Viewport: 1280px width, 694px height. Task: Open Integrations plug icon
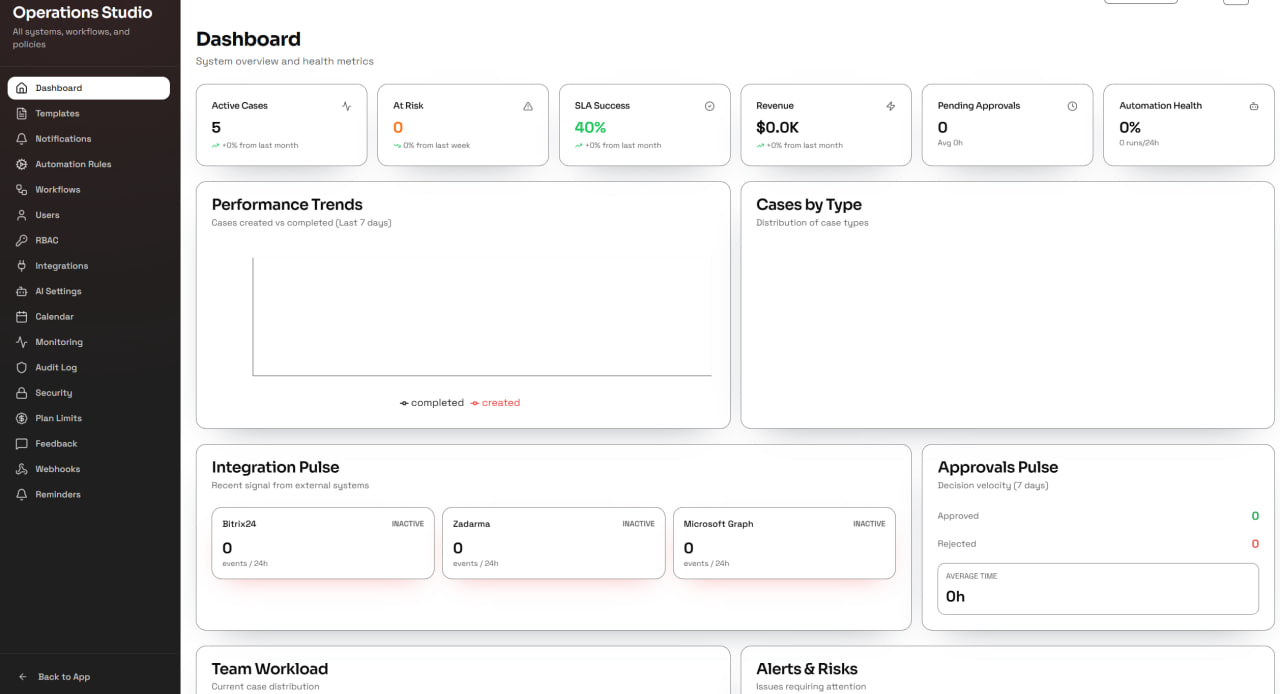[x=22, y=266]
